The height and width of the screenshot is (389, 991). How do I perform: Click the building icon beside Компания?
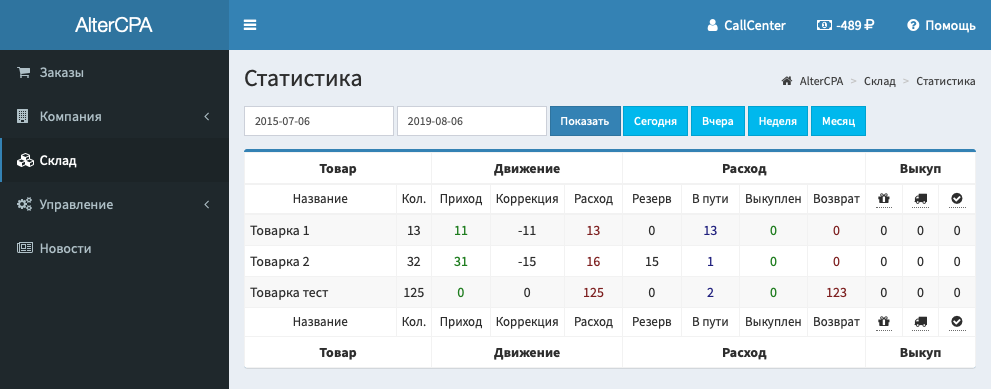click(23, 116)
